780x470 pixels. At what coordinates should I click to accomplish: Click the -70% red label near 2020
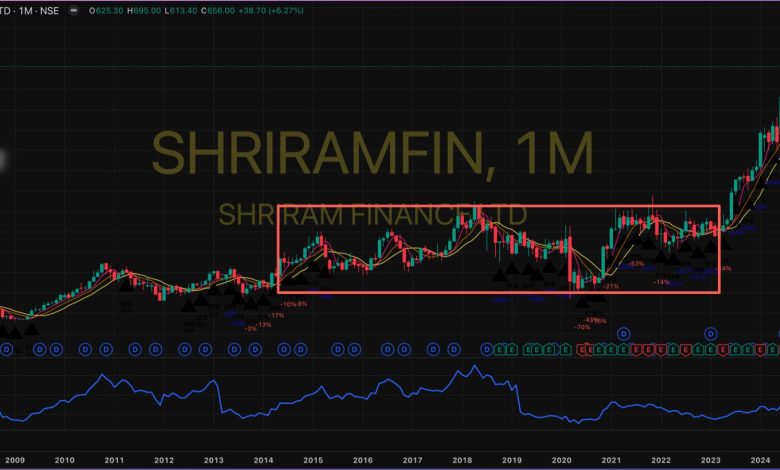coord(582,326)
